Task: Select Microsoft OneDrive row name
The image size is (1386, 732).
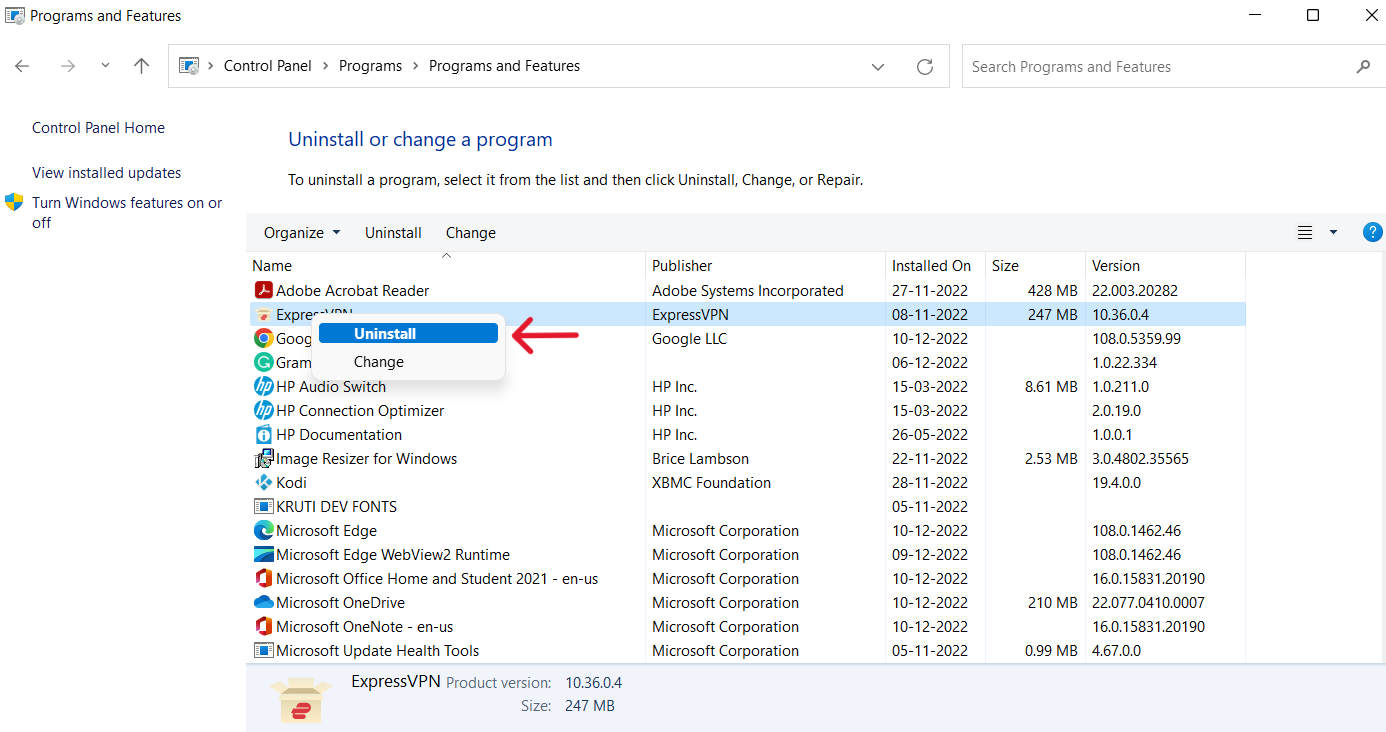Action: tap(341, 603)
